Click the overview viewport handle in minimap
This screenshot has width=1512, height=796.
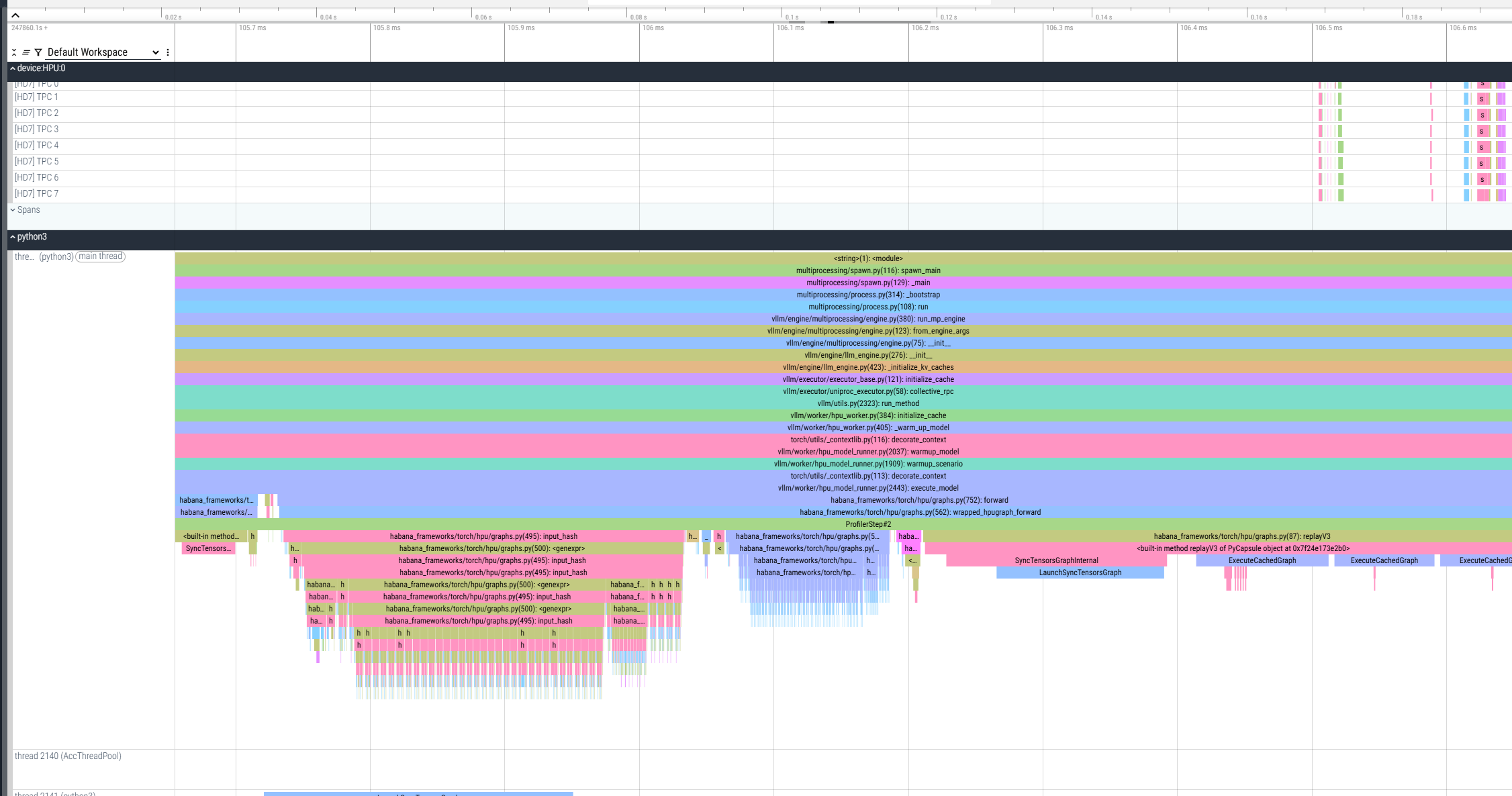(x=831, y=21)
